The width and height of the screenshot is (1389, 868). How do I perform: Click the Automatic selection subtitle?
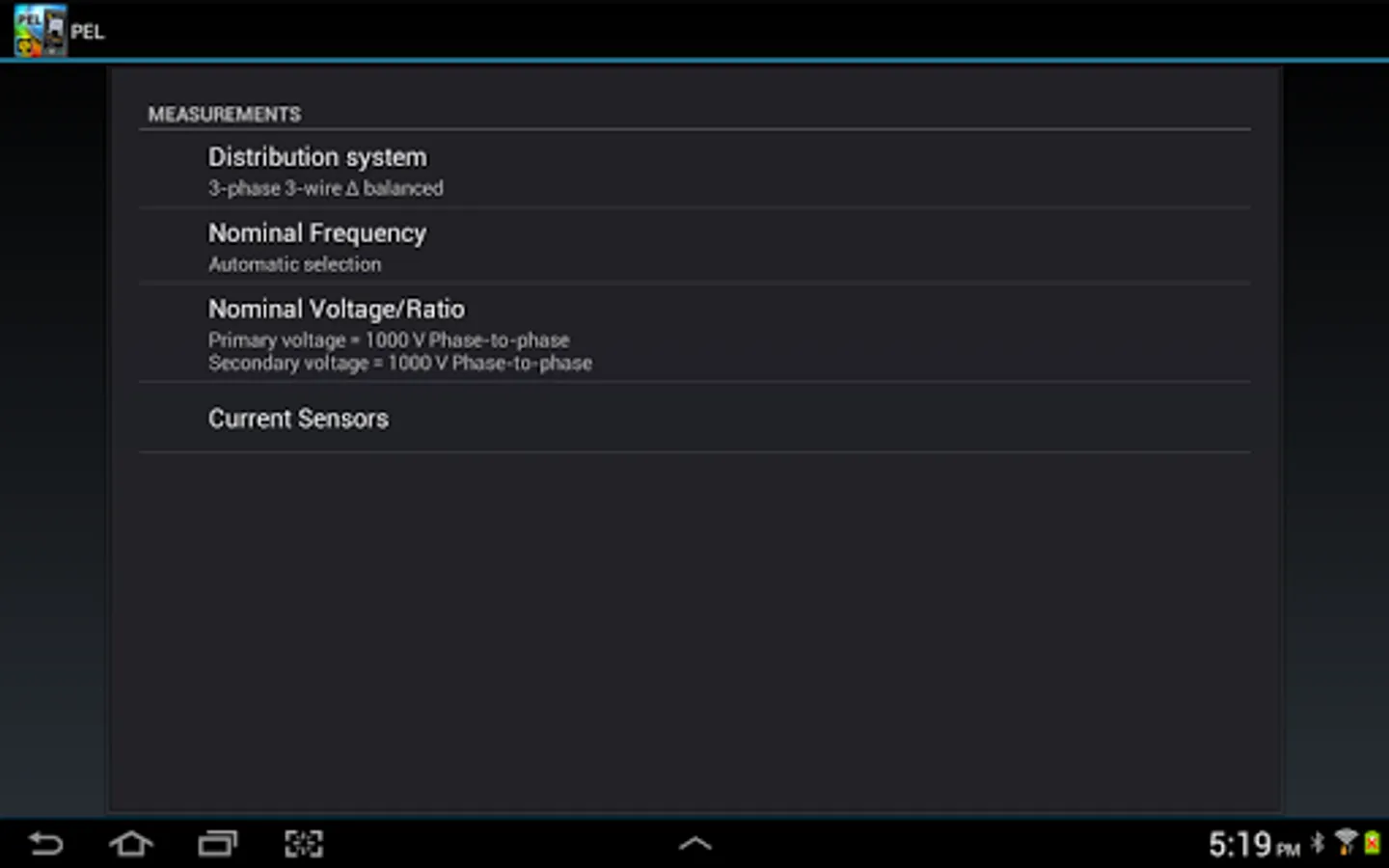pos(294,264)
